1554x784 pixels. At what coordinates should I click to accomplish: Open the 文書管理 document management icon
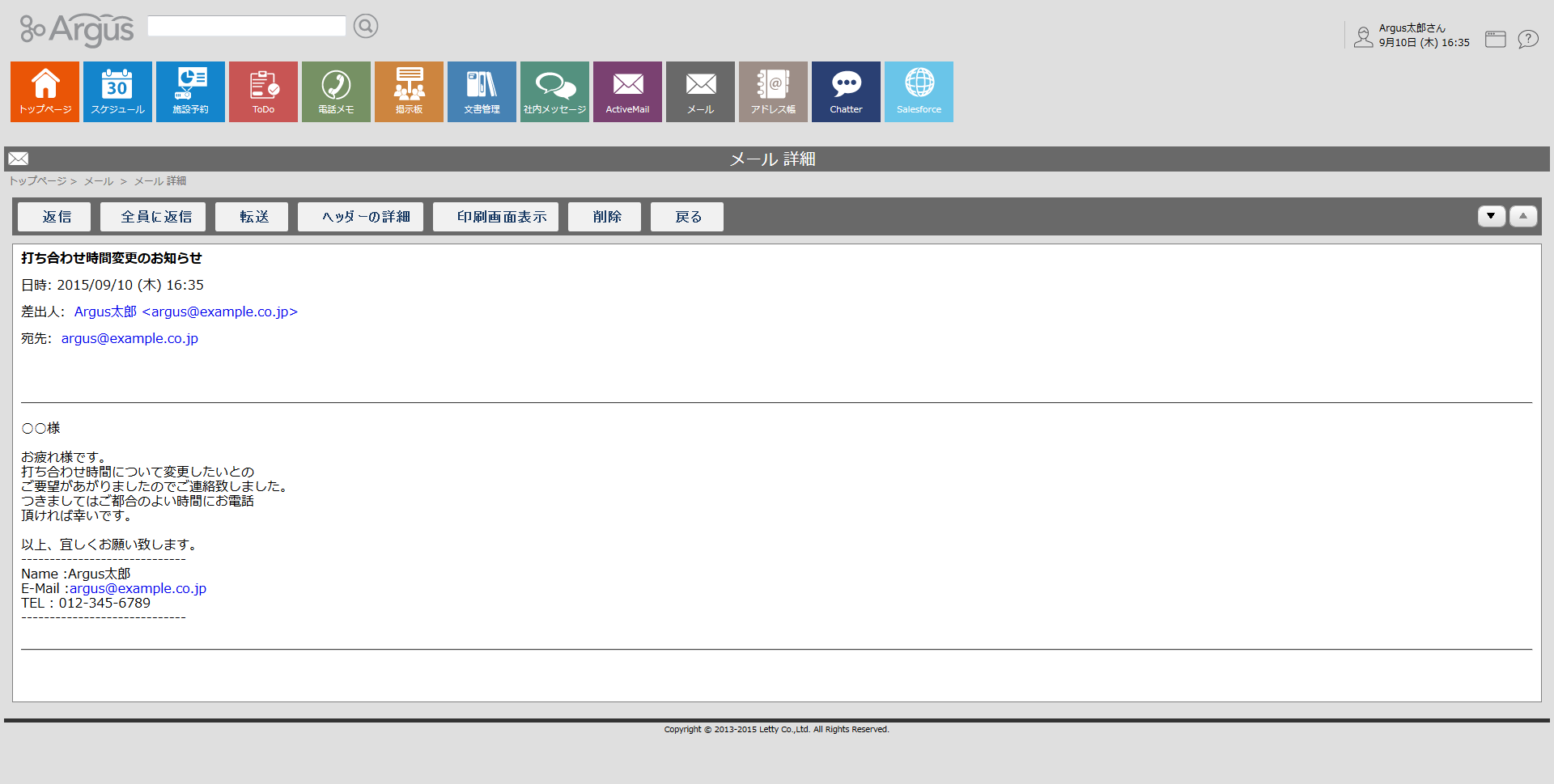[x=482, y=91]
